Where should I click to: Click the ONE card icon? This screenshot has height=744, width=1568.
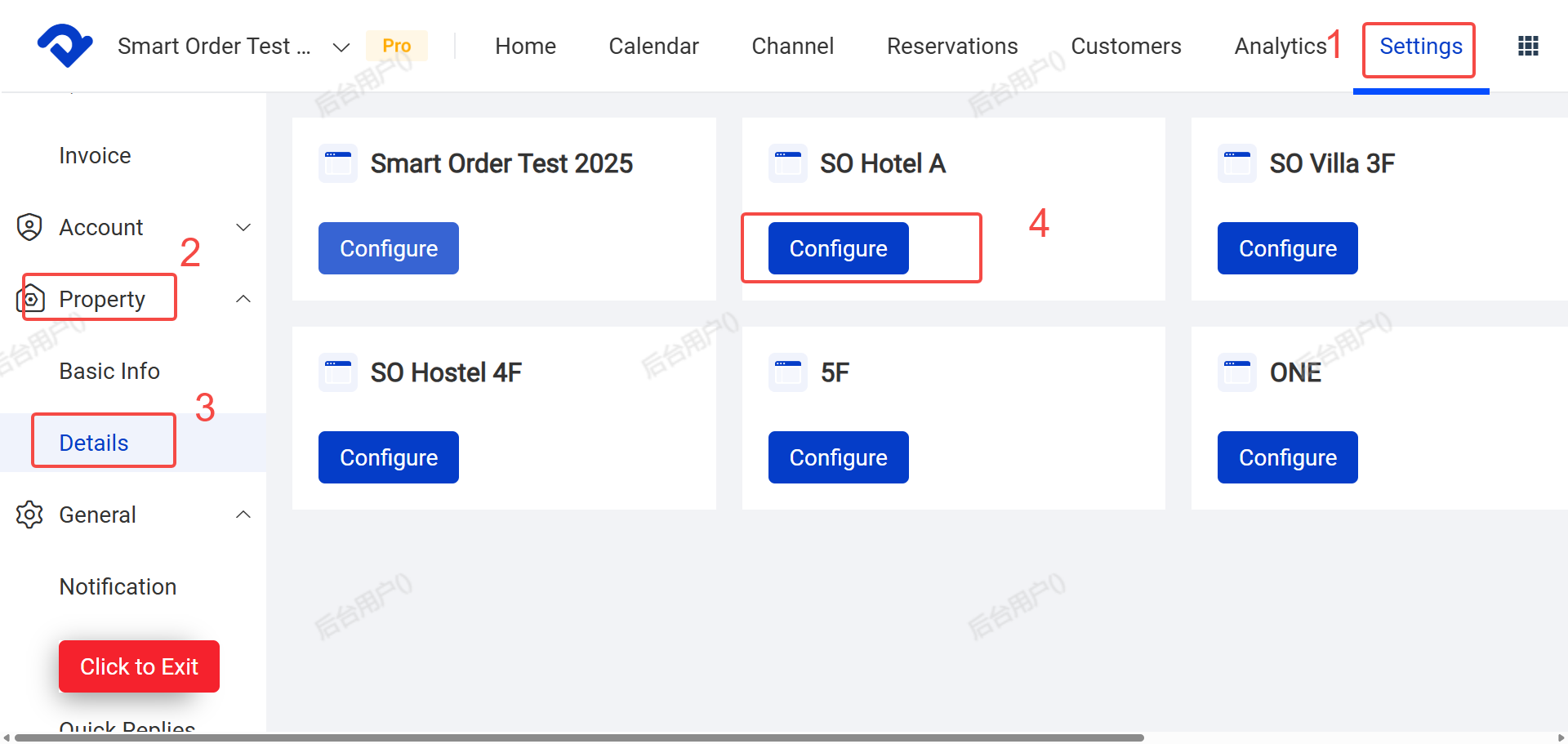[1237, 372]
